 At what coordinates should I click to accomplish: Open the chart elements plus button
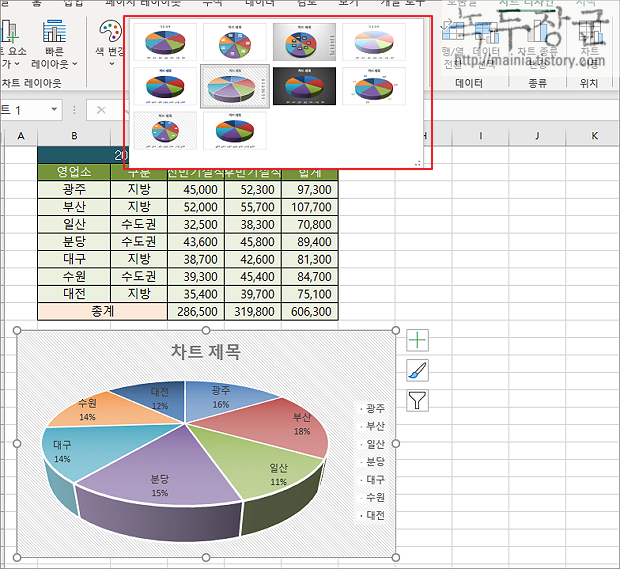click(x=418, y=340)
